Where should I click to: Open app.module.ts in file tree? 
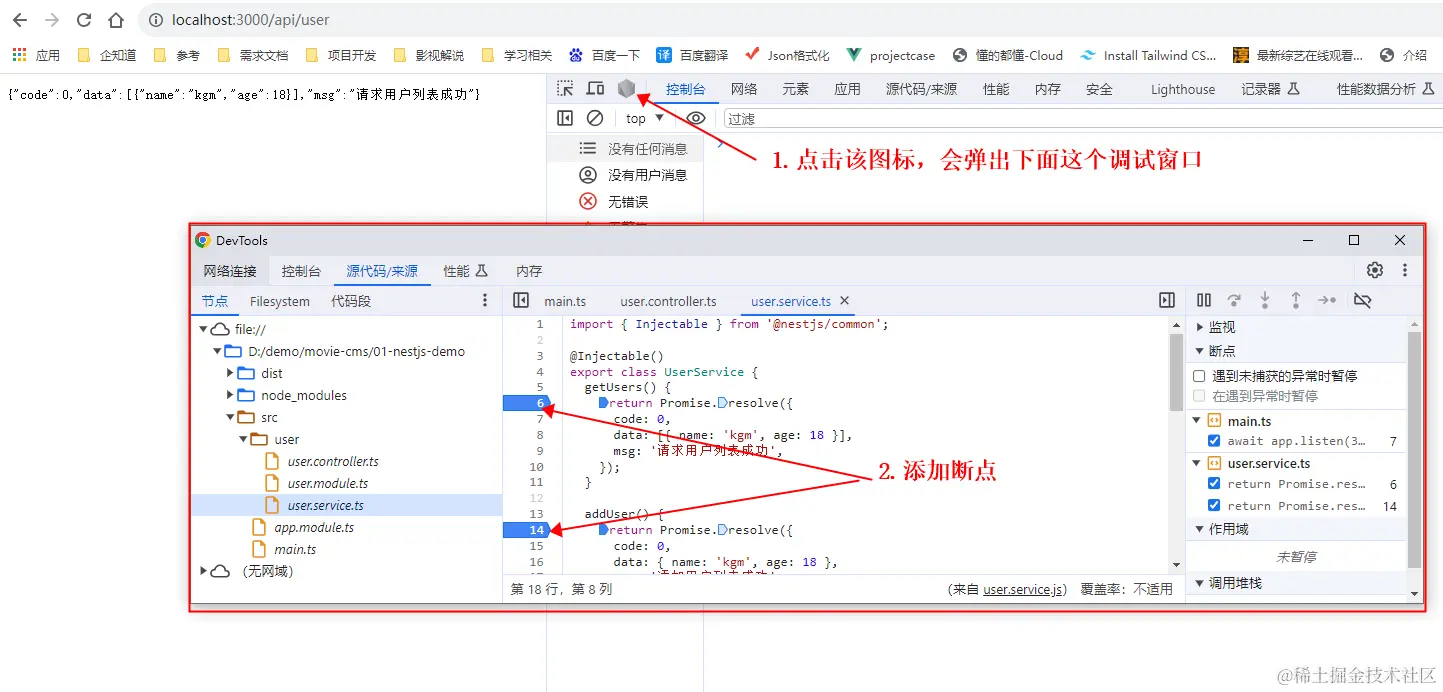pos(314,527)
